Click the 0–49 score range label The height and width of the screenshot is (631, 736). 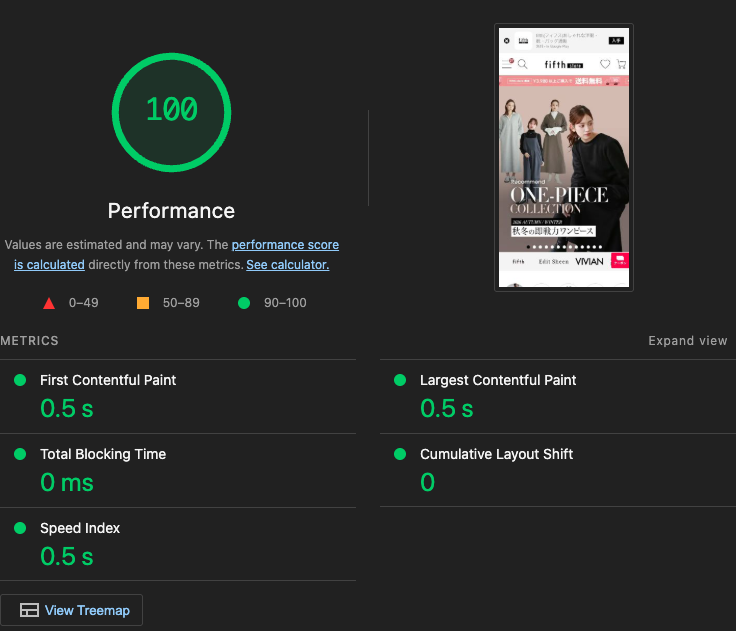[84, 303]
